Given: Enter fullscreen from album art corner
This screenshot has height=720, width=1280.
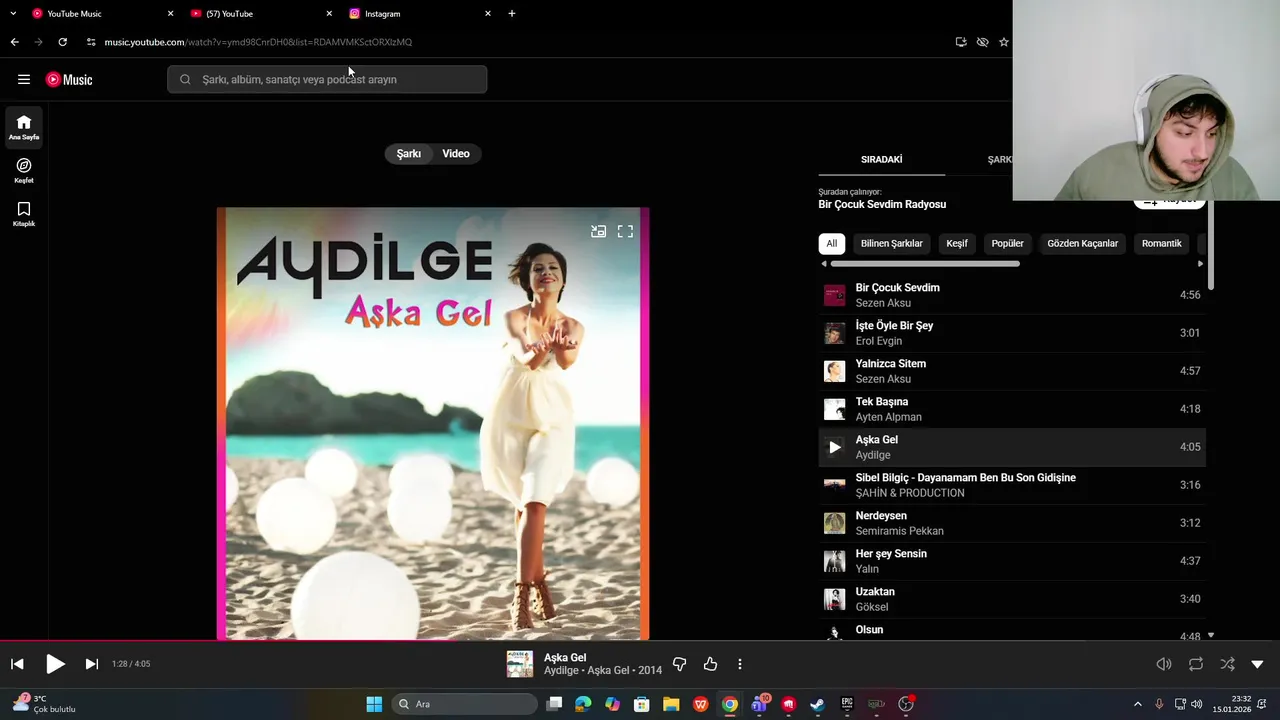Looking at the screenshot, I should point(625,231).
